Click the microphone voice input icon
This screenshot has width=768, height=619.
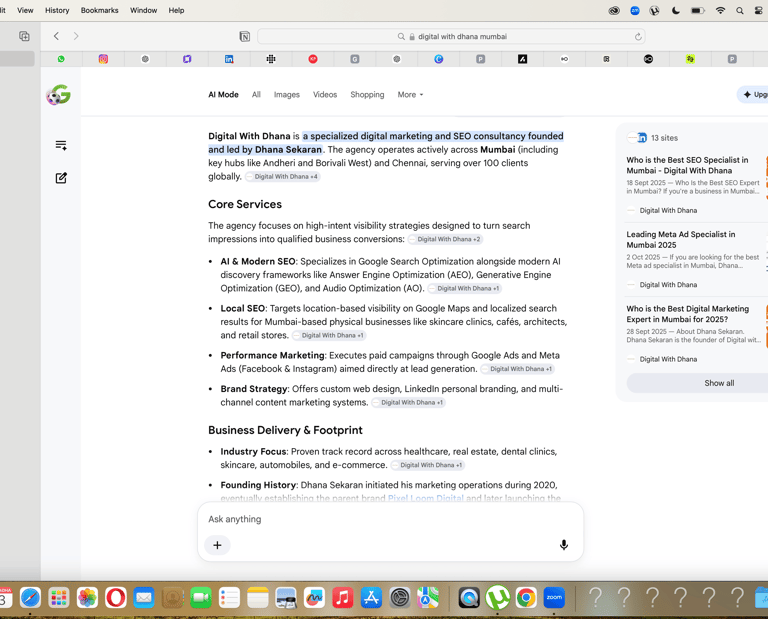pyautogui.click(x=564, y=545)
